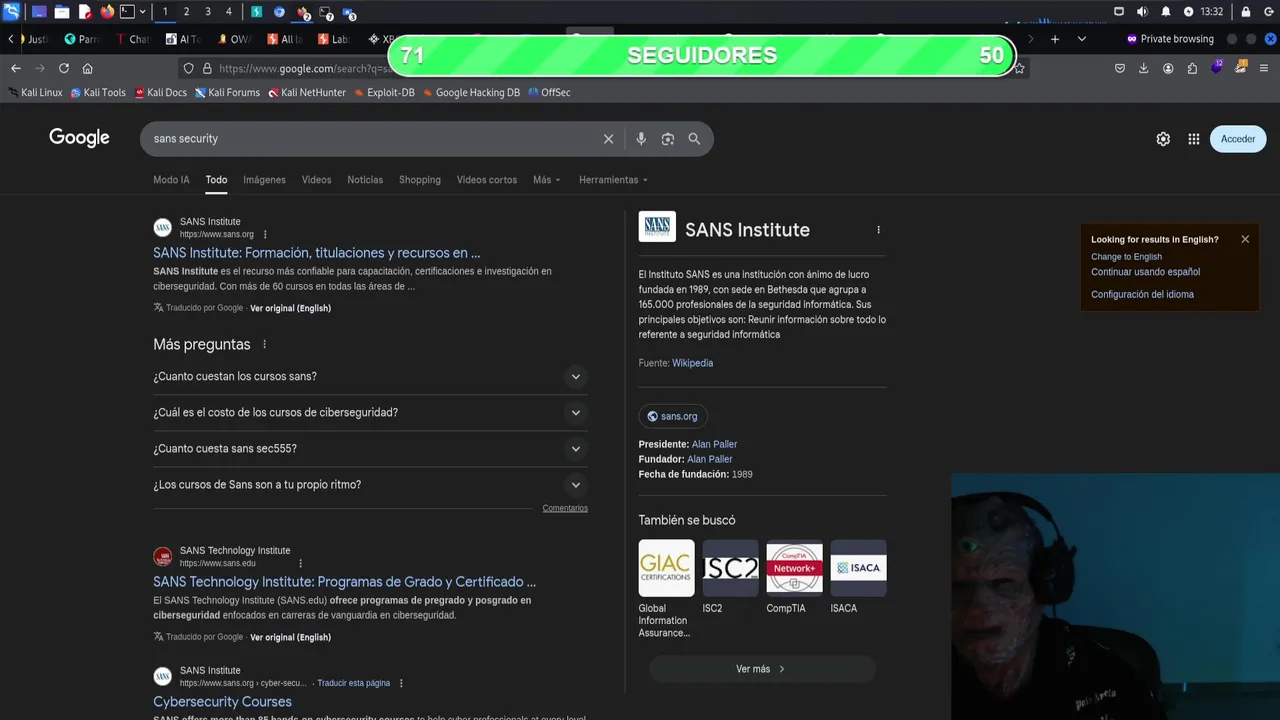The height and width of the screenshot is (720, 1280).
Task: Open the OffSec bookmark
Action: pyautogui.click(x=549, y=92)
